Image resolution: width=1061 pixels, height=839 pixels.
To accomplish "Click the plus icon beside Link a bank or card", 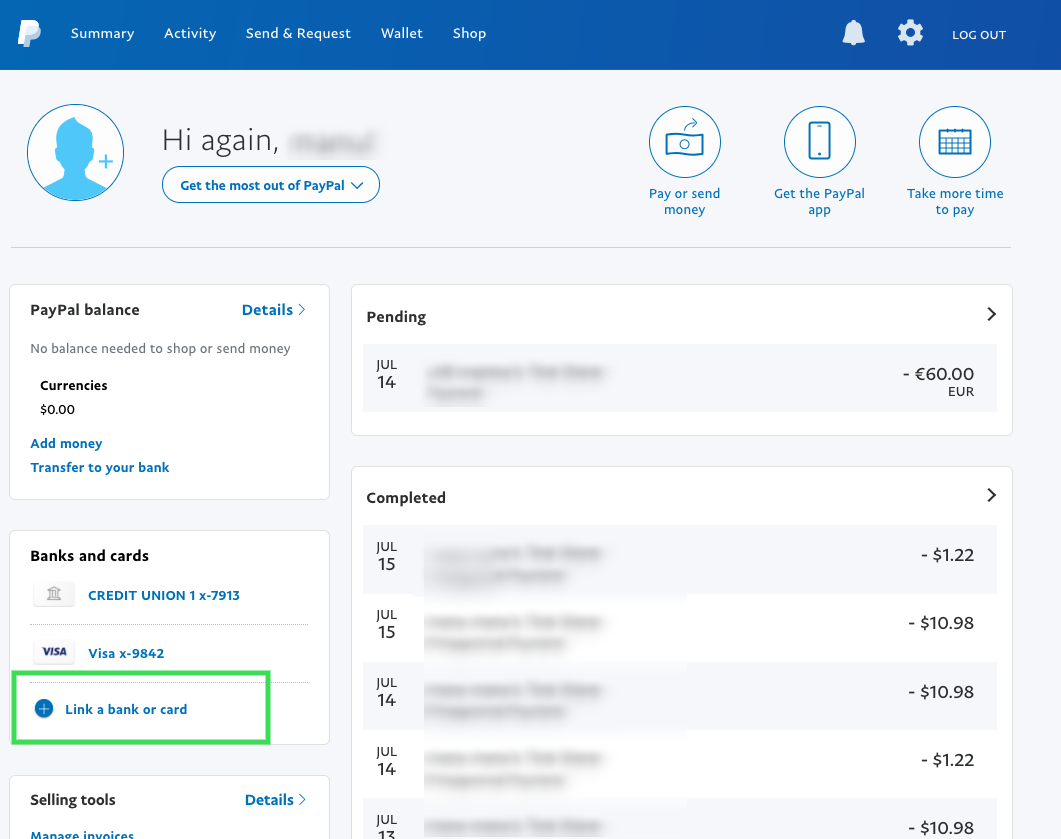I will [x=44, y=708].
